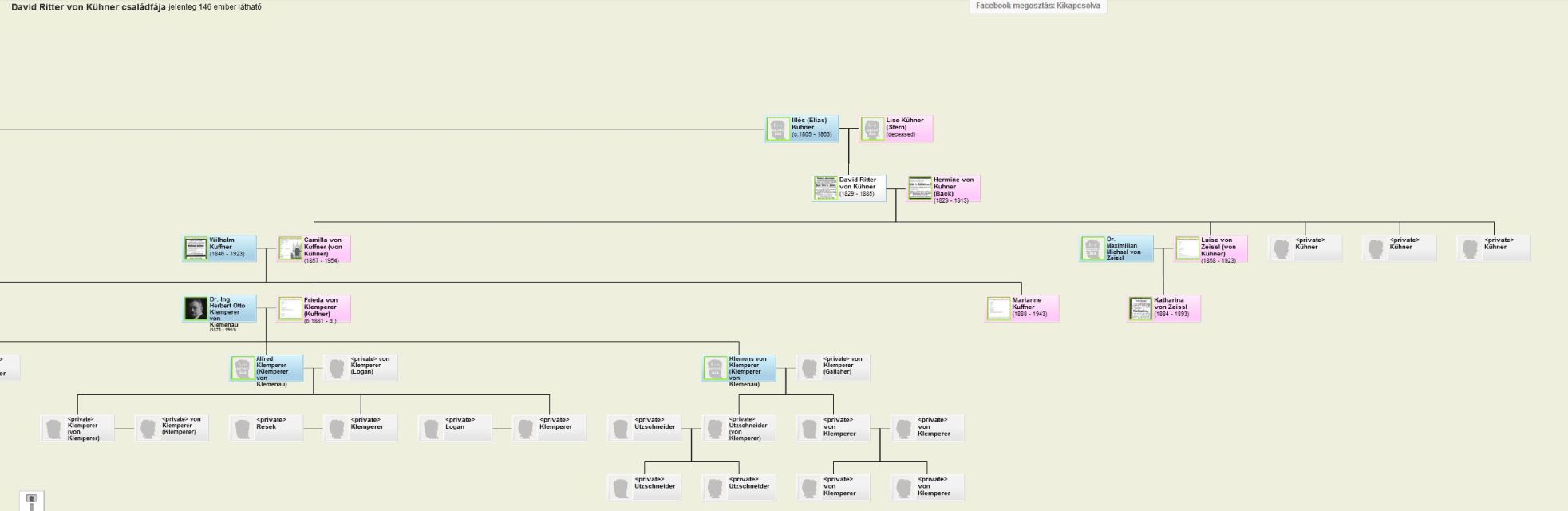Viewport: 1568px width, 511px height.
Task: Select Illés (Elias) Kühner's gravestone icon
Action: [778, 129]
